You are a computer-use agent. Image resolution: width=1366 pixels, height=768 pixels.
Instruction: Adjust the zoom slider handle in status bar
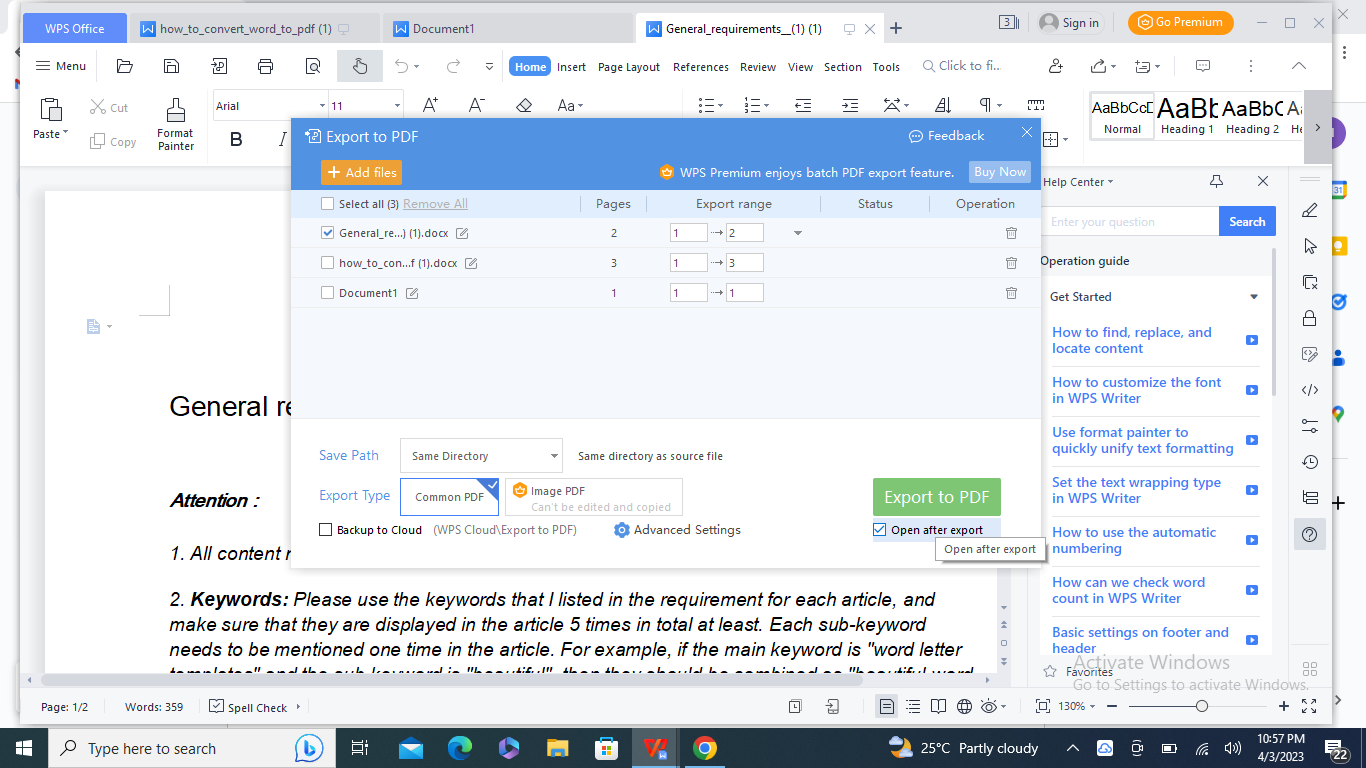pos(1202,706)
